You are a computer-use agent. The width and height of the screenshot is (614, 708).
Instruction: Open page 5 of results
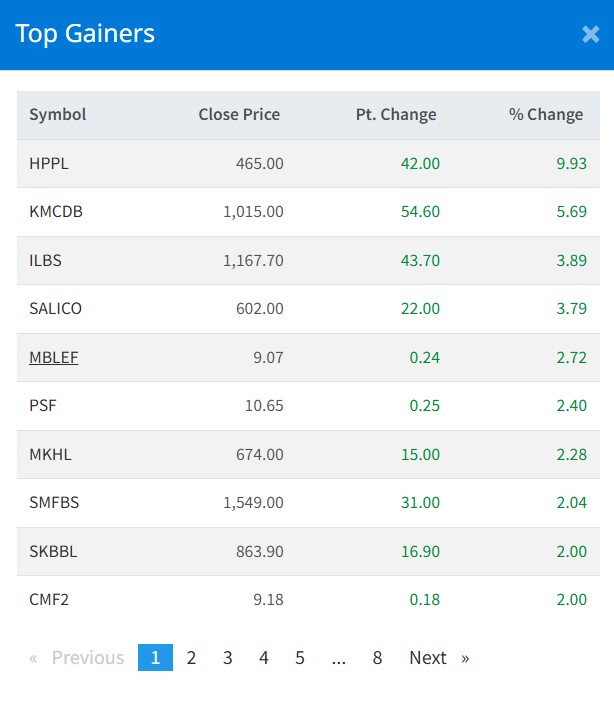(300, 658)
